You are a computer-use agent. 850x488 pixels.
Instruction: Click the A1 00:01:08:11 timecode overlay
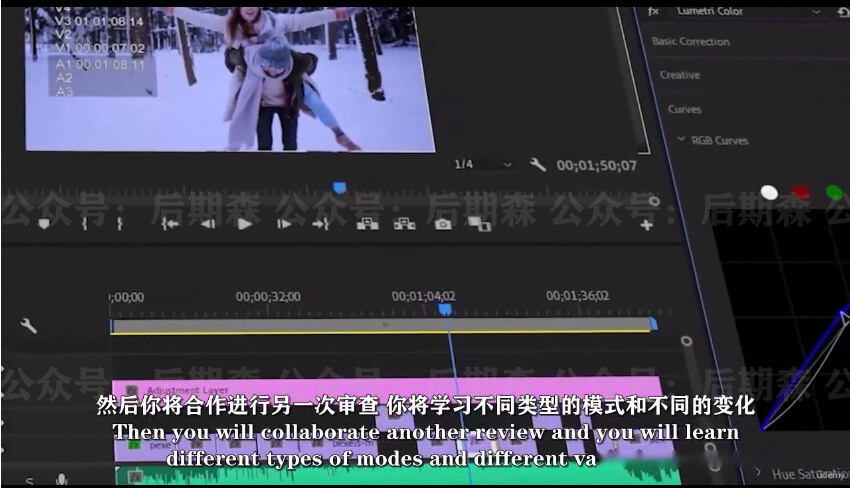101,65
